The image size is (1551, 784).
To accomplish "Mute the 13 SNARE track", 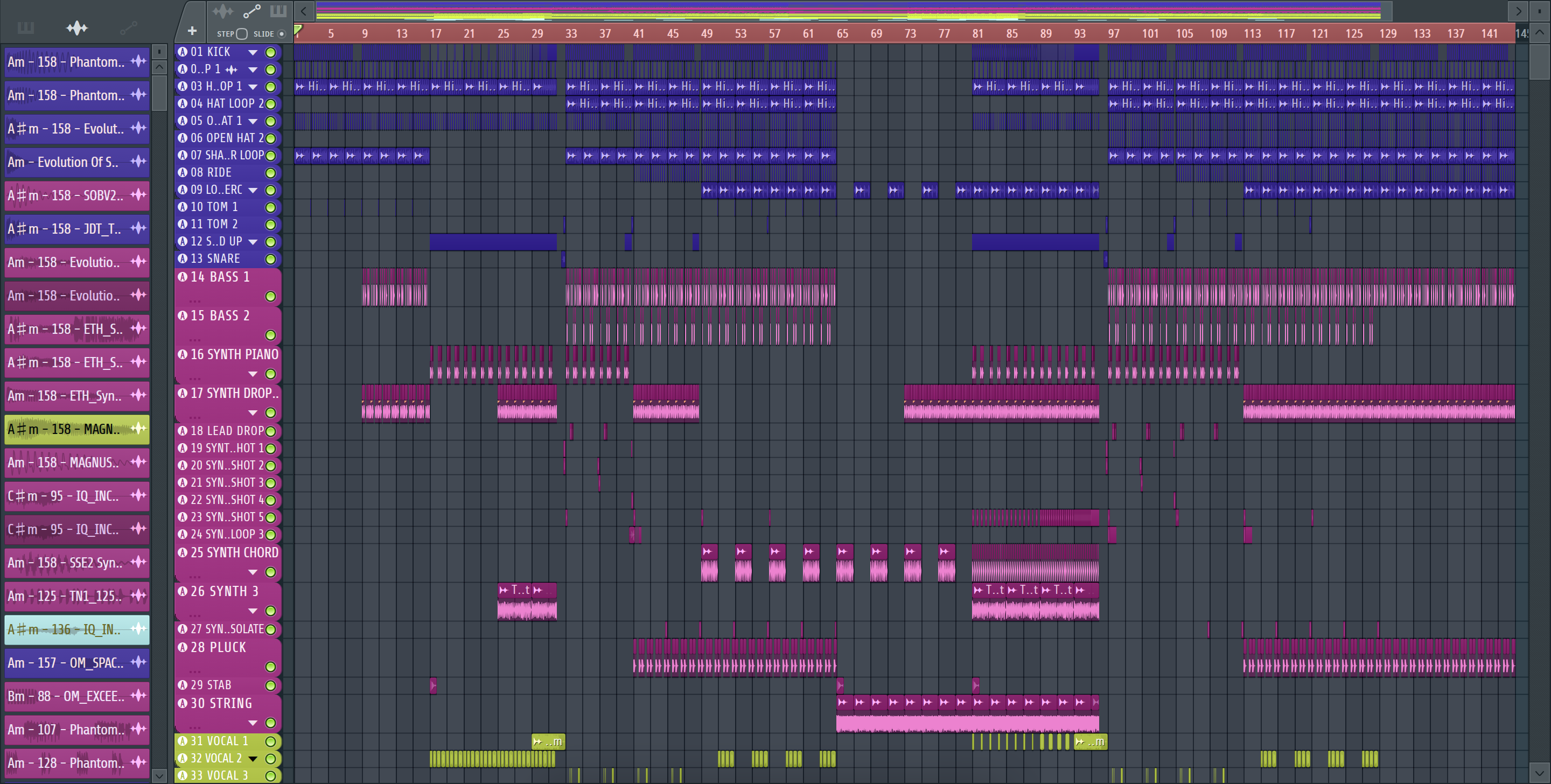I will (271, 259).
